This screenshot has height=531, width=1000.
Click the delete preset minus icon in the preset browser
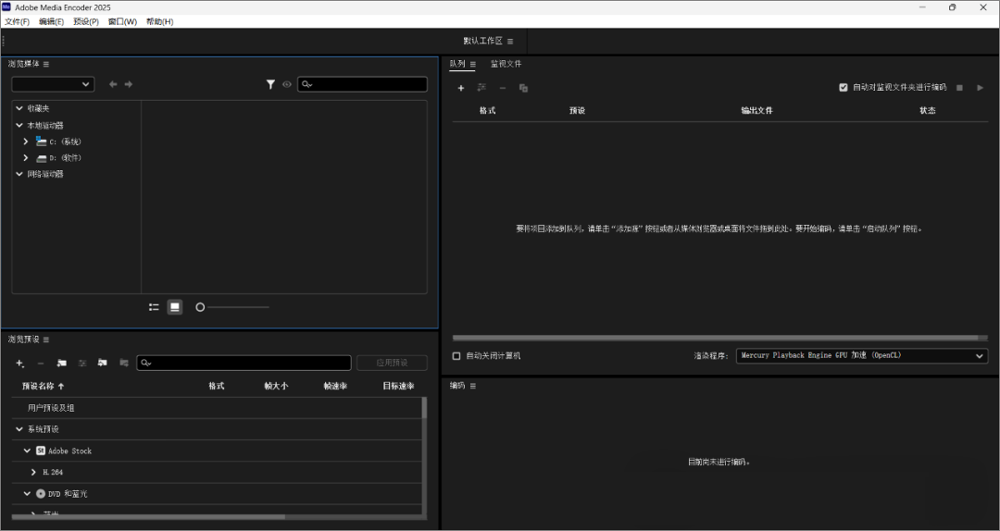pos(41,363)
